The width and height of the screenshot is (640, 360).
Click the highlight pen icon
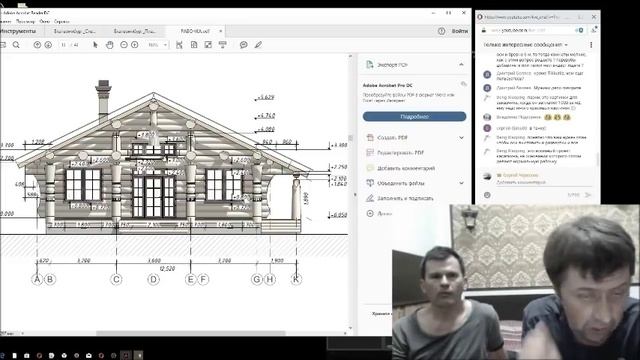coord(258,45)
